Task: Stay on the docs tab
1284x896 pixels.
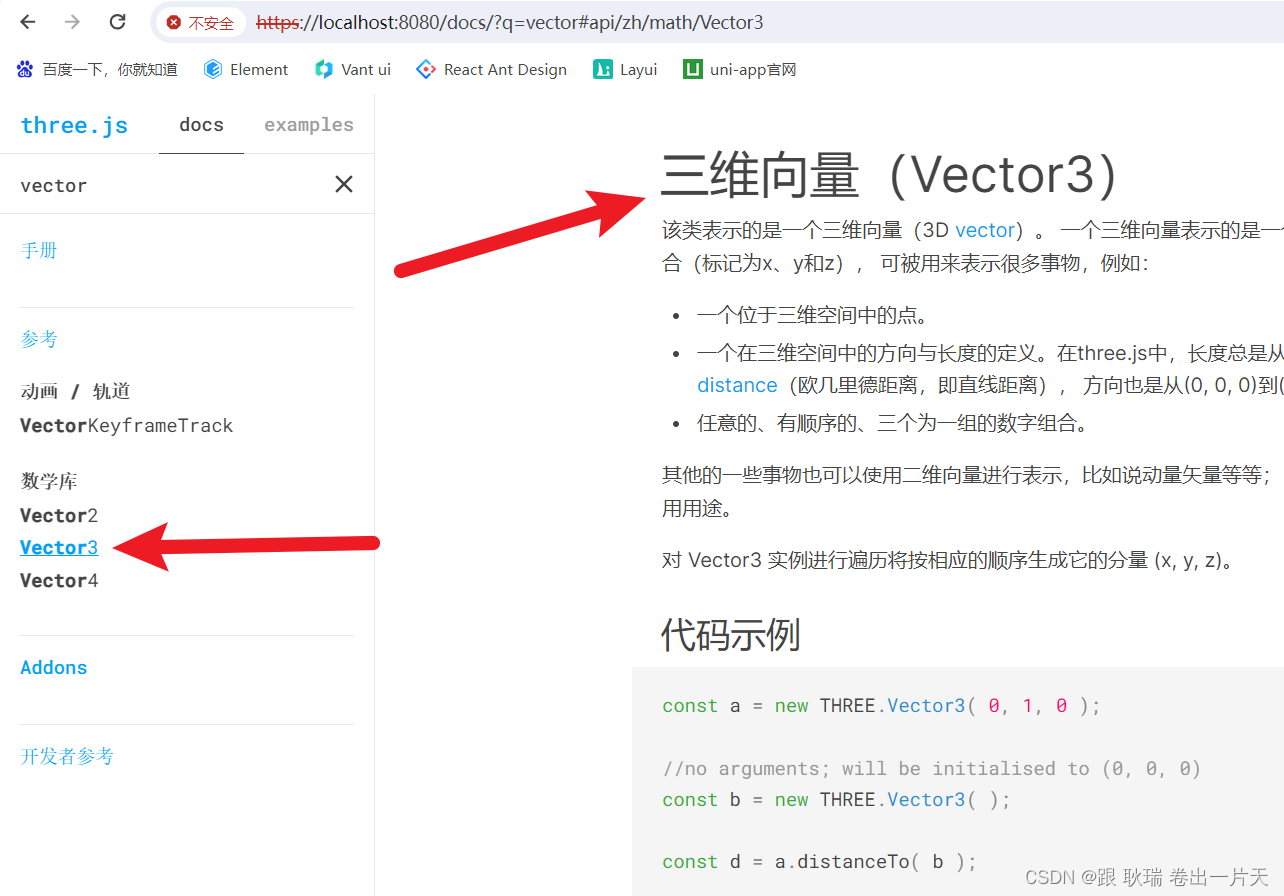Action: [x=201, y=124]
